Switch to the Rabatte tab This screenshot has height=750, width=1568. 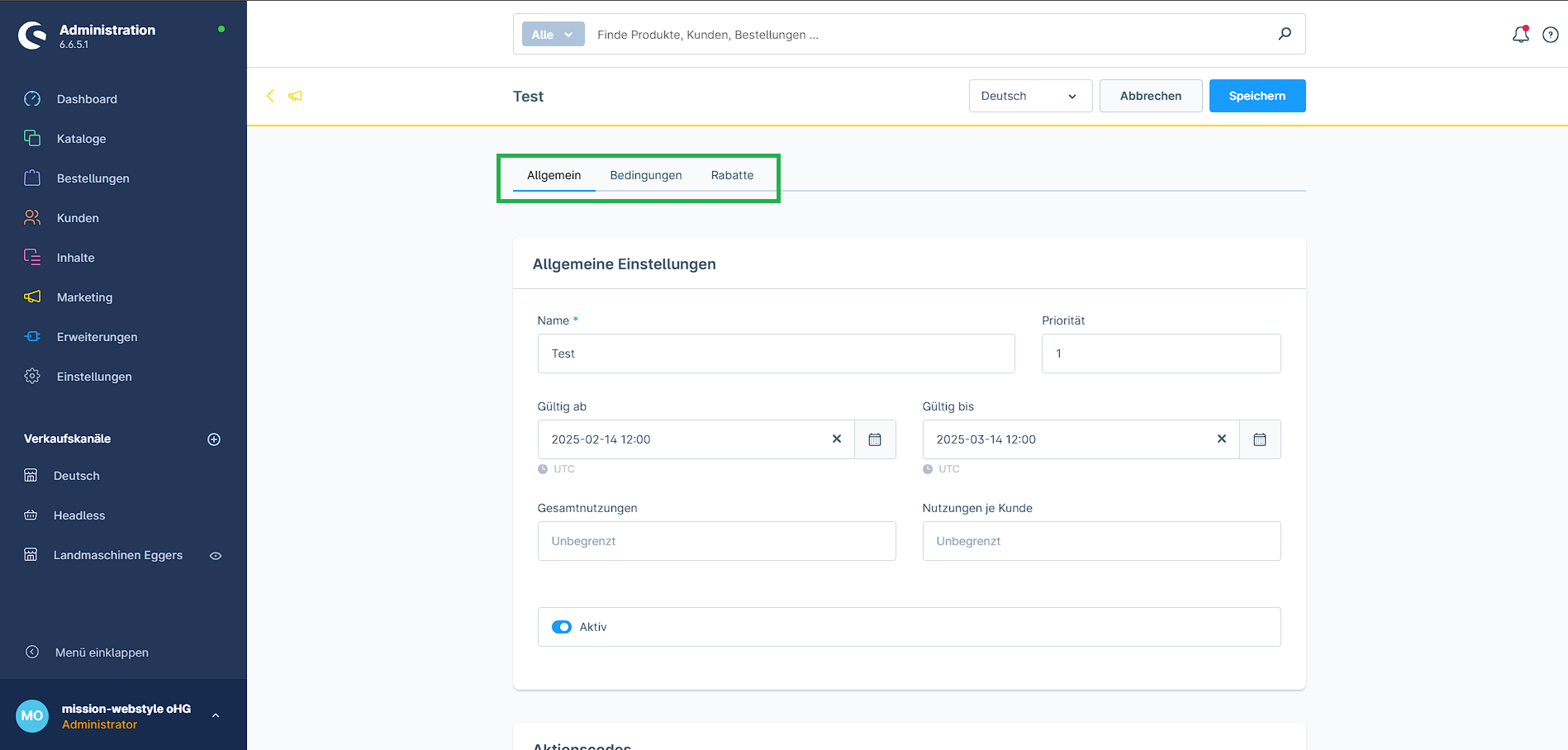click(732, 175)
